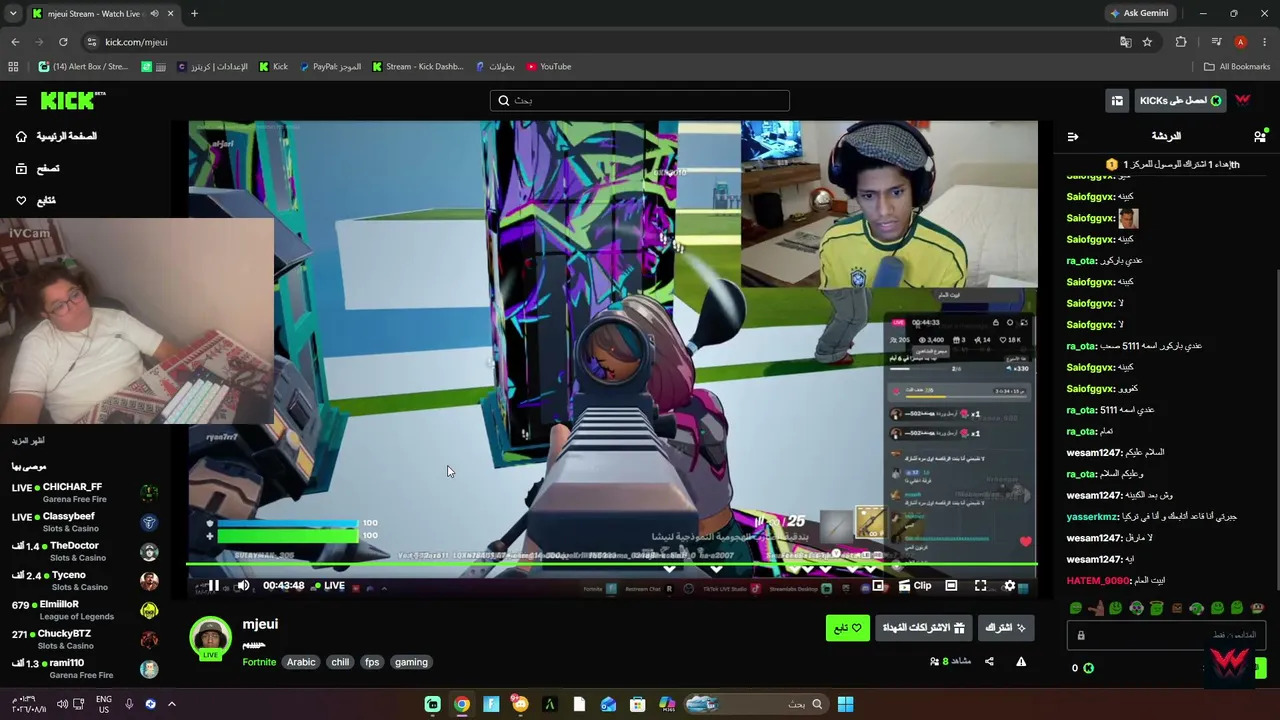The width and height of the screenshot is (1280, 720).
Task: Open mjeui channel avatar
Action: point(211,638)
